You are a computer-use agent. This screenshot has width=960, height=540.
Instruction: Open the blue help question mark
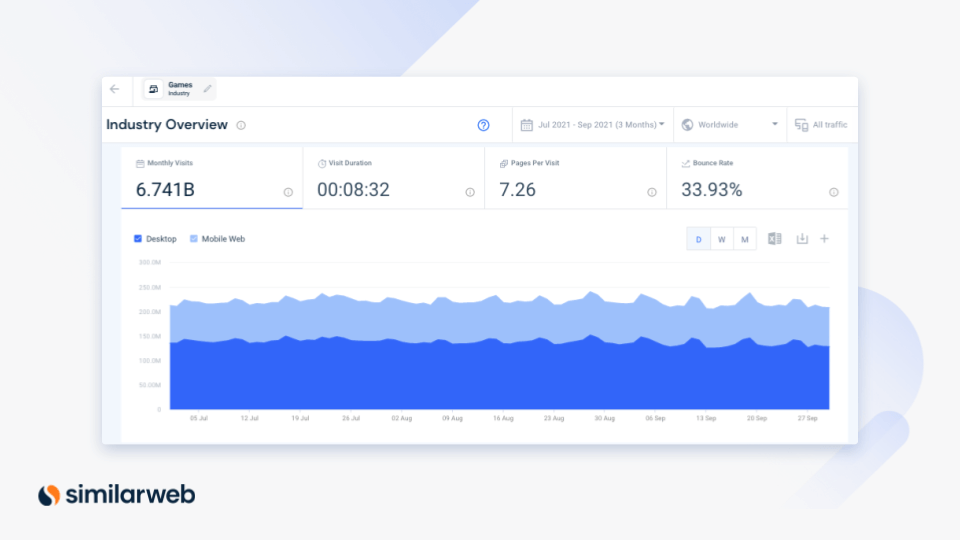[x=484, y=125]
